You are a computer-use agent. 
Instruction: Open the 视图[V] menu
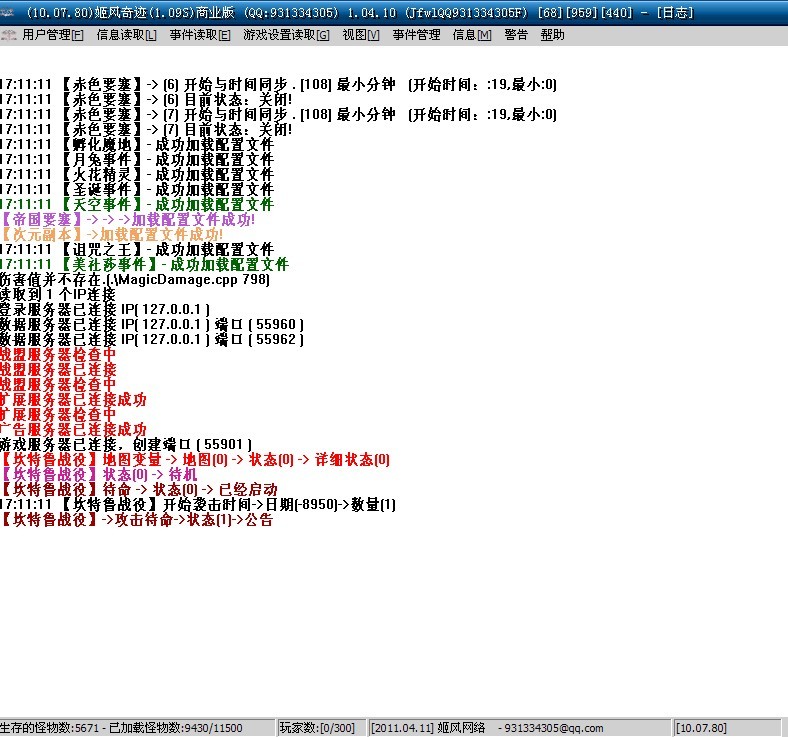(360, 35)
